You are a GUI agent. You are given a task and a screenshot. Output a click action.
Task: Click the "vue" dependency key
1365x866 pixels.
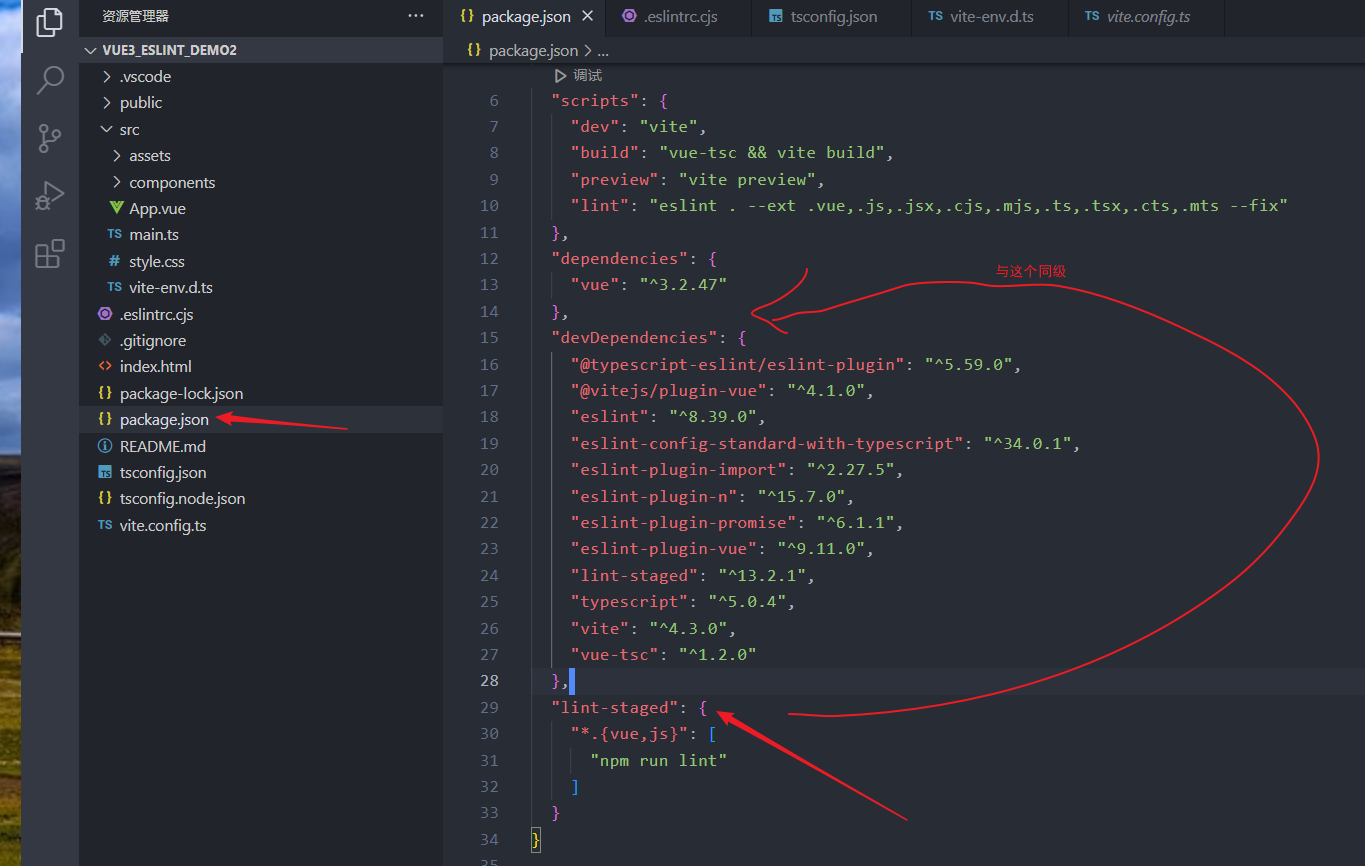(594, 285)
